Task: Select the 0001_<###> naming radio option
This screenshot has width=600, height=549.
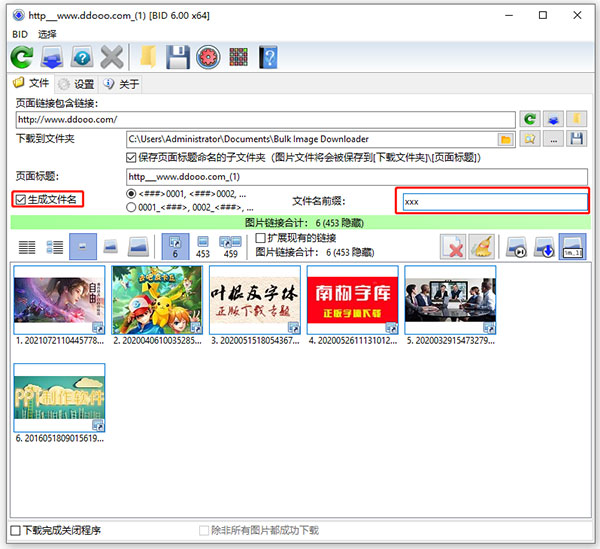Action: click(131, 207)
